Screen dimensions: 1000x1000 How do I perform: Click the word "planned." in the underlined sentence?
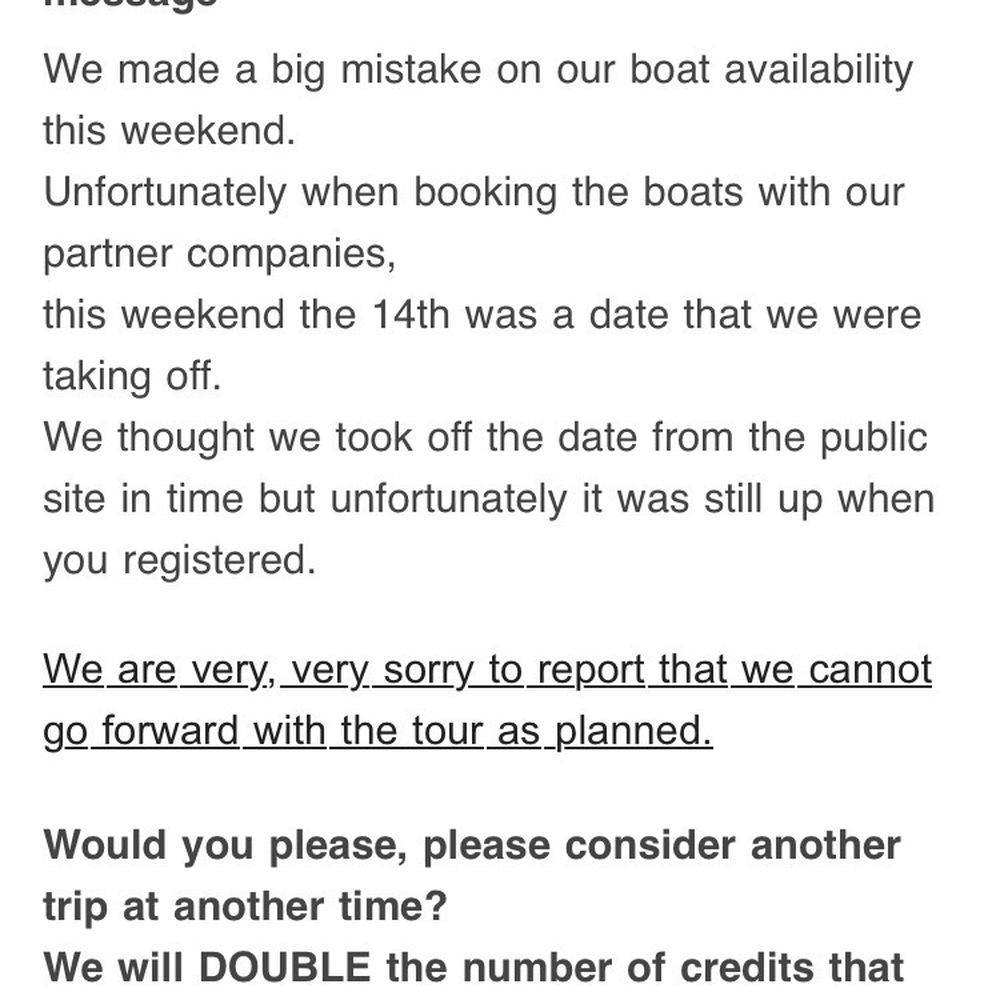pyautogui.click(x=633, y=732)
